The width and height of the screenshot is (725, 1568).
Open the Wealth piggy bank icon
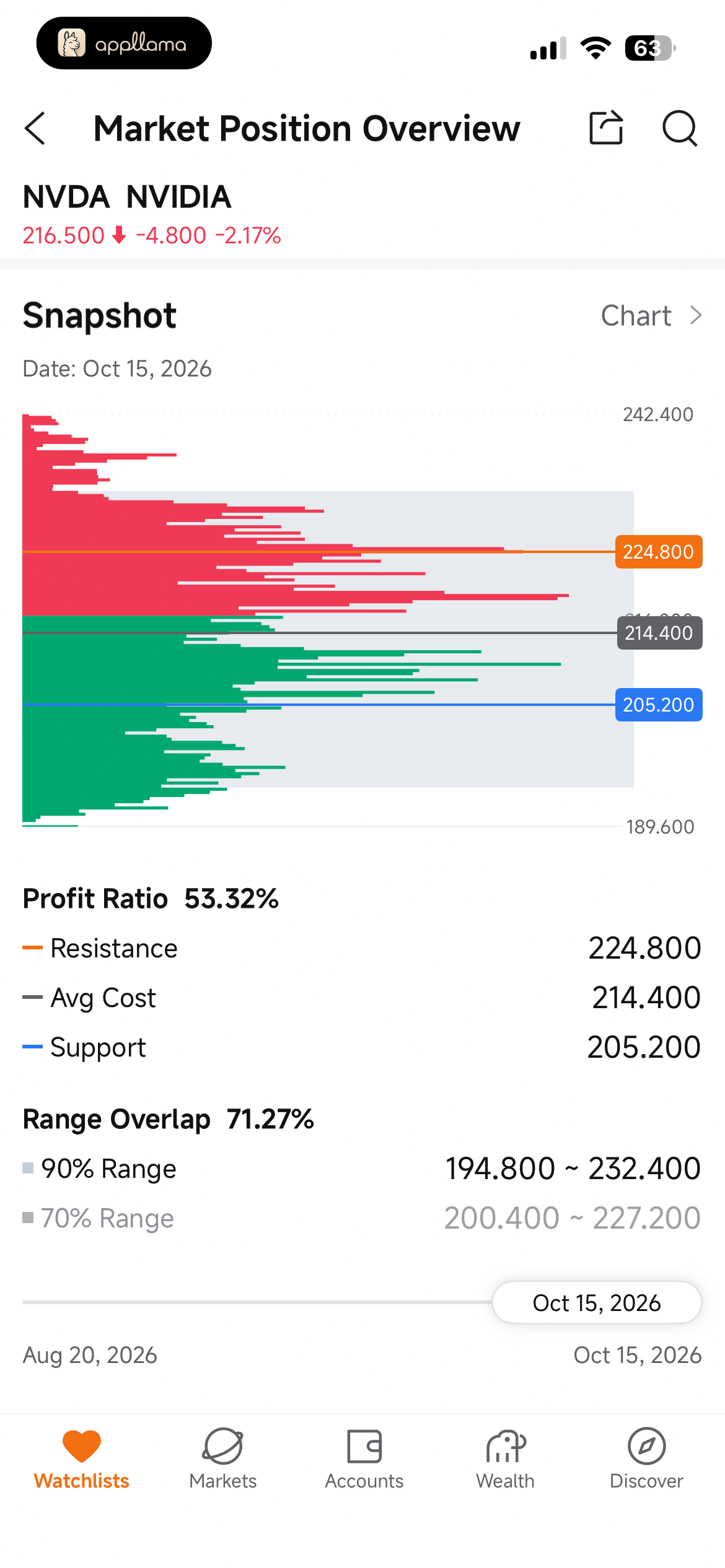coord(506,1446)
